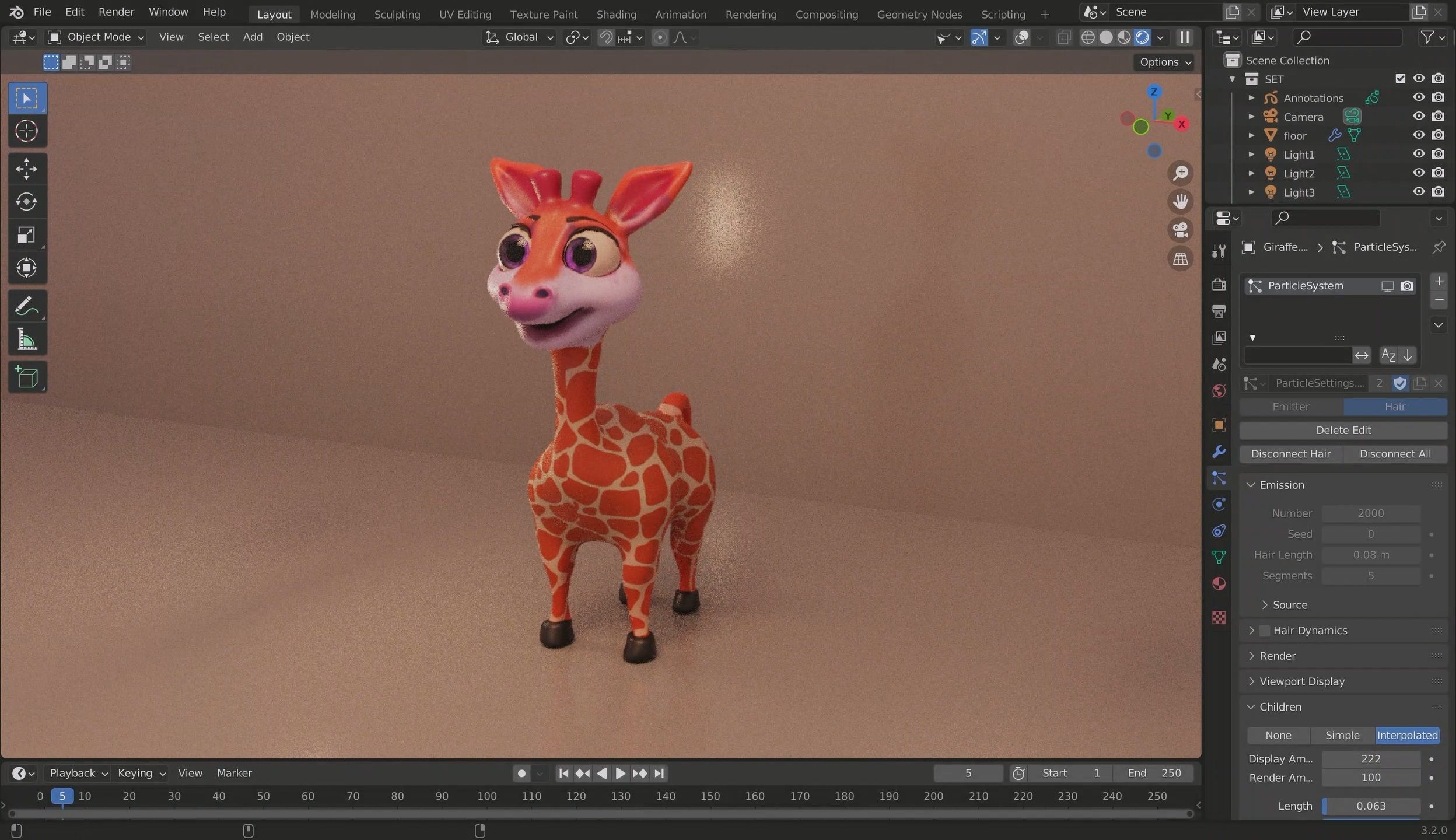Enable the Hair Dynamics checkbox

click(x=1264, y=631)
